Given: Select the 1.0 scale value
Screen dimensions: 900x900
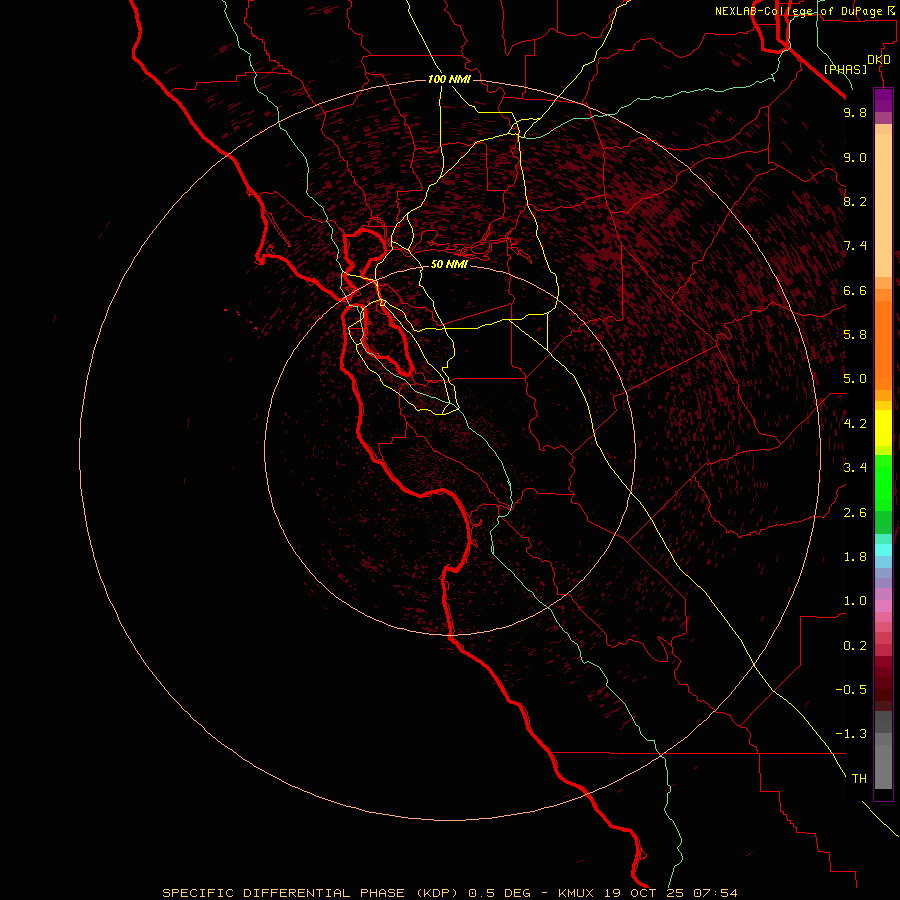Looking at the screenshot, I should [855, 601].
